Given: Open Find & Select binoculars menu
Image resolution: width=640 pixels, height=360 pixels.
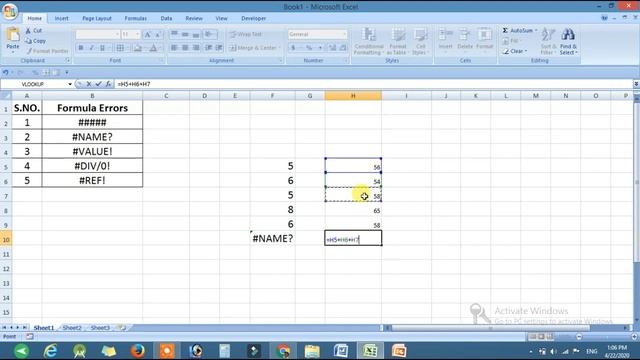Looking at the screenshot, I should coord(568,41).
